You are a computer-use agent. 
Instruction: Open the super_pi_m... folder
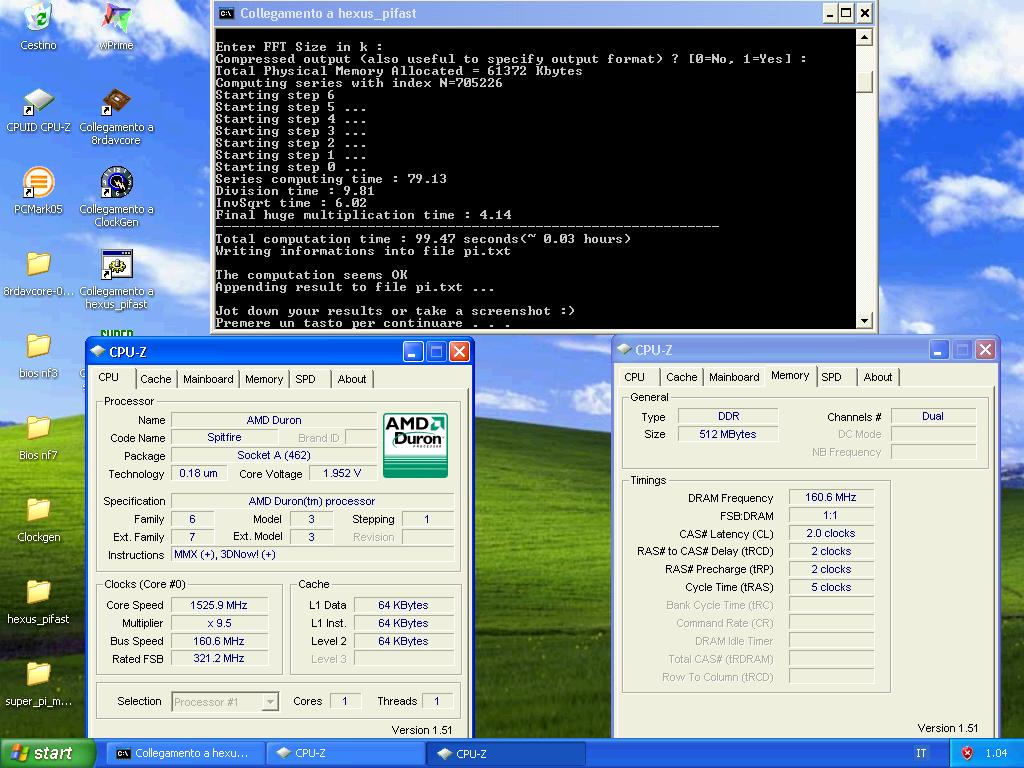click(x=38, y=683)
